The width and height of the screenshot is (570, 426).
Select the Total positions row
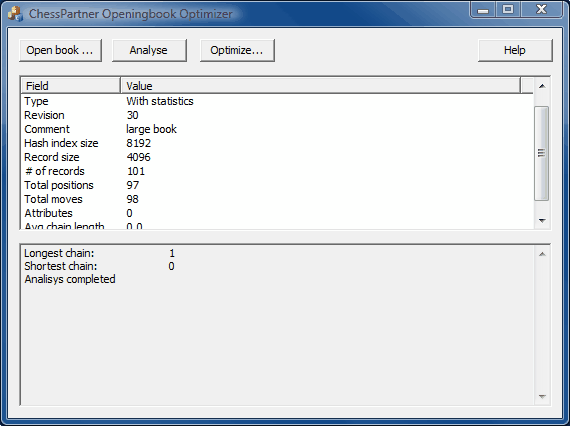(x=277, y=185)
